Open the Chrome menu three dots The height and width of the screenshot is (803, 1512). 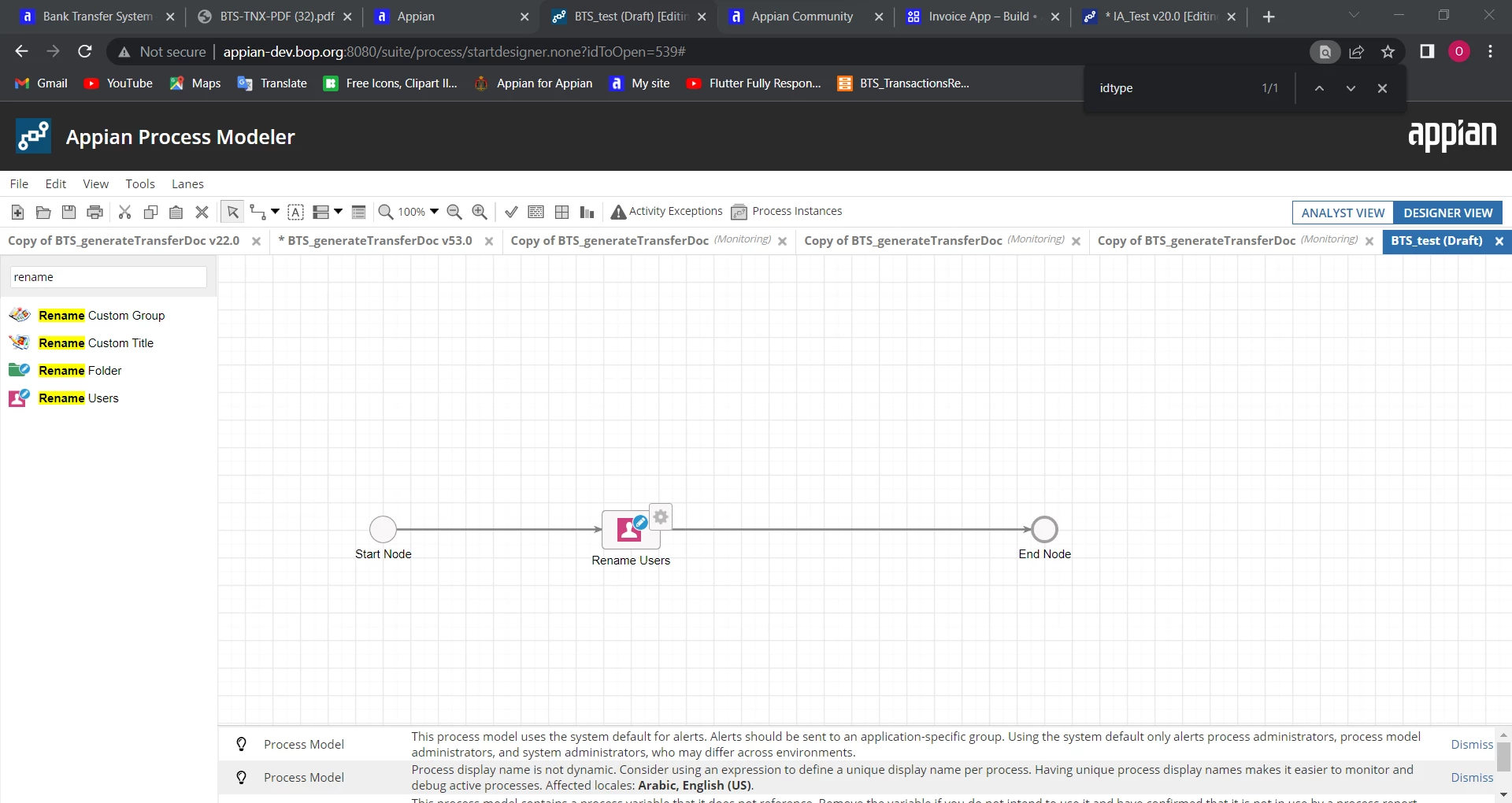(1491, 52)
